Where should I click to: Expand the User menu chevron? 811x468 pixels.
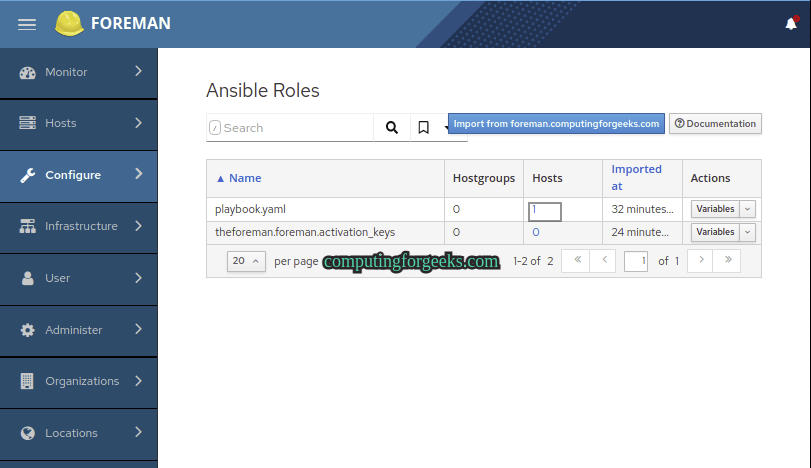tap(138, 278)
